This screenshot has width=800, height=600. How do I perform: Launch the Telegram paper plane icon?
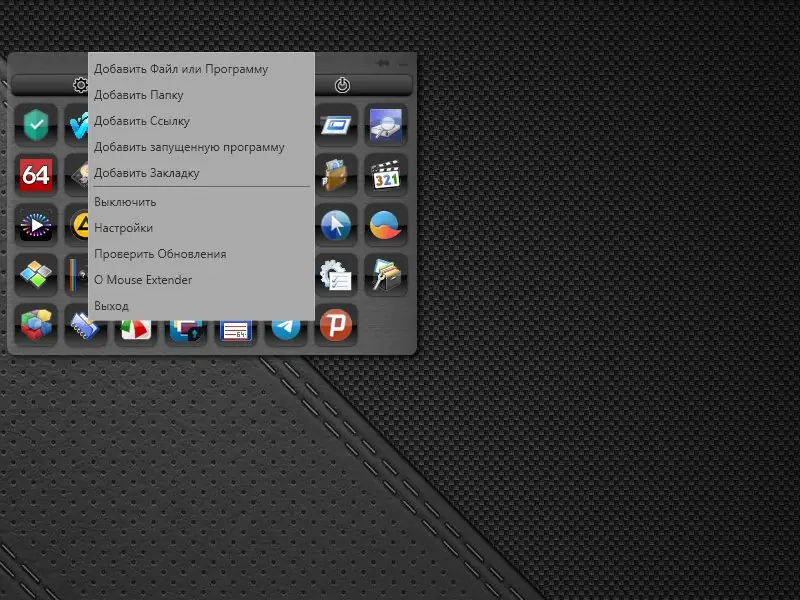(x=286, y=331)
